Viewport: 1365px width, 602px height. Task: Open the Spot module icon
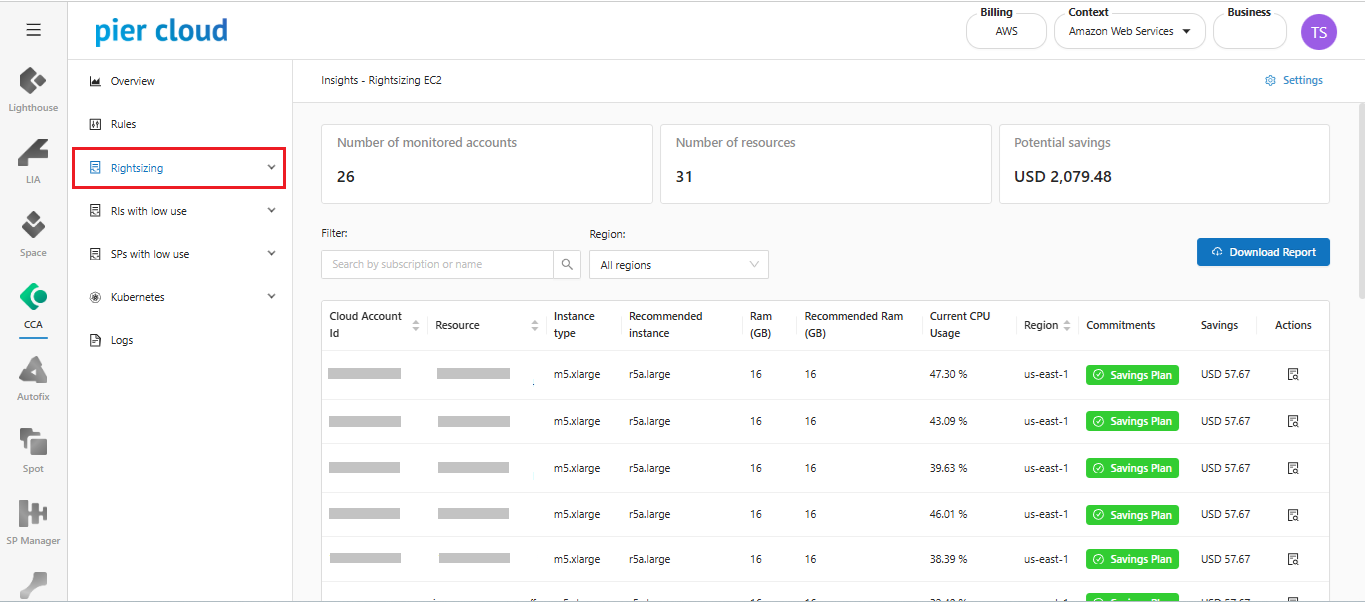tap(33, 449)
